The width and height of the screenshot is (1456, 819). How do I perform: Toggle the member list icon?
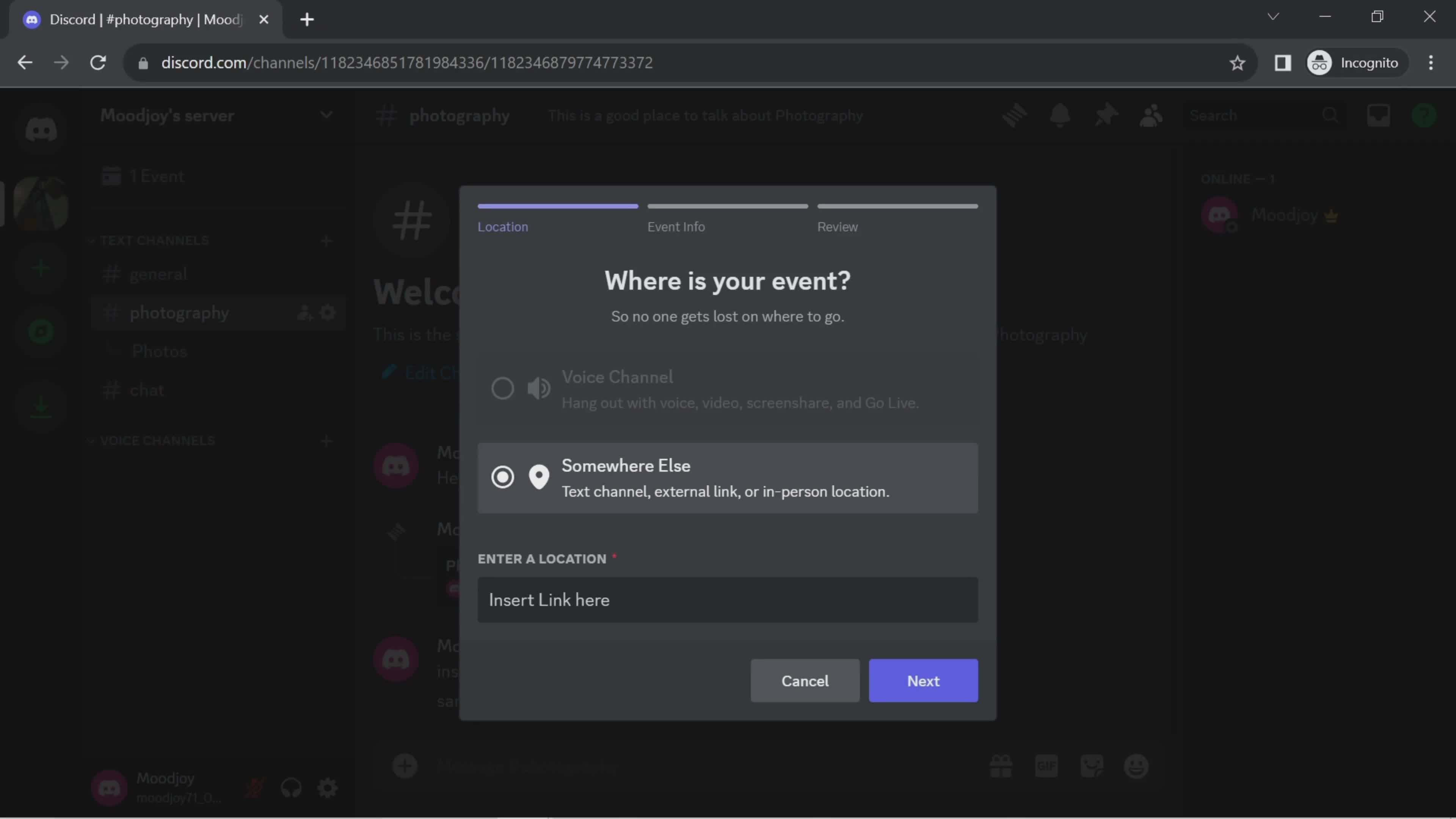click(x=1151, y=115)
